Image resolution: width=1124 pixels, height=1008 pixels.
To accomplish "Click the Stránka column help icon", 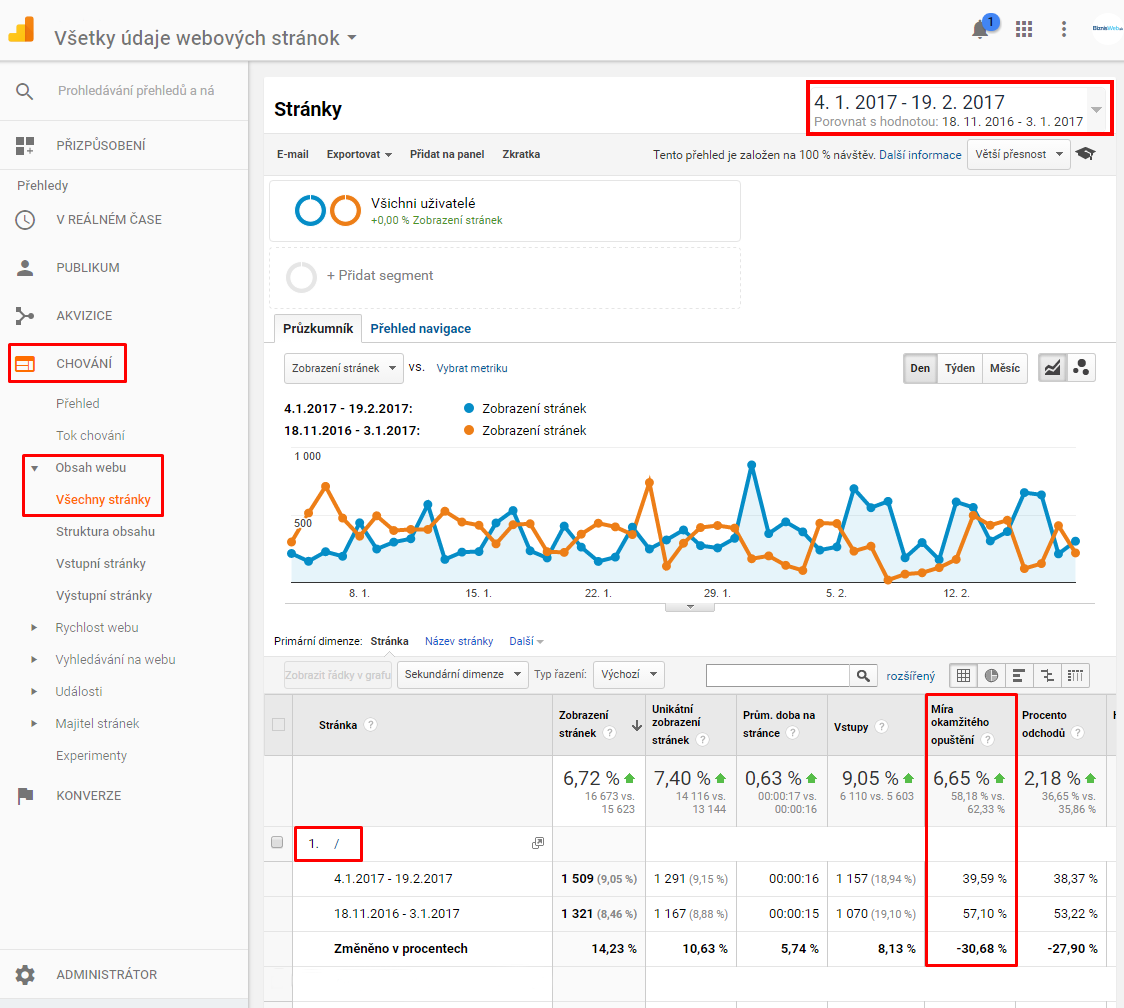I will click(370, 725).
